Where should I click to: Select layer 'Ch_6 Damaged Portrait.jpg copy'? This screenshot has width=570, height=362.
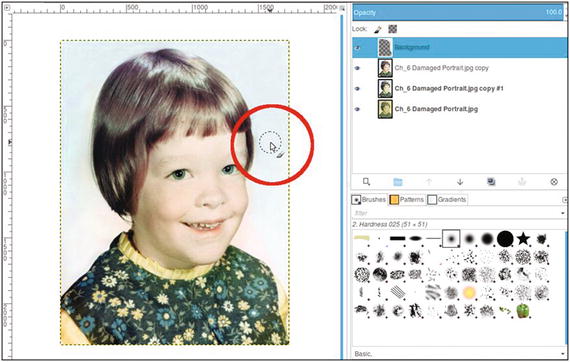[x=442, y=68]
